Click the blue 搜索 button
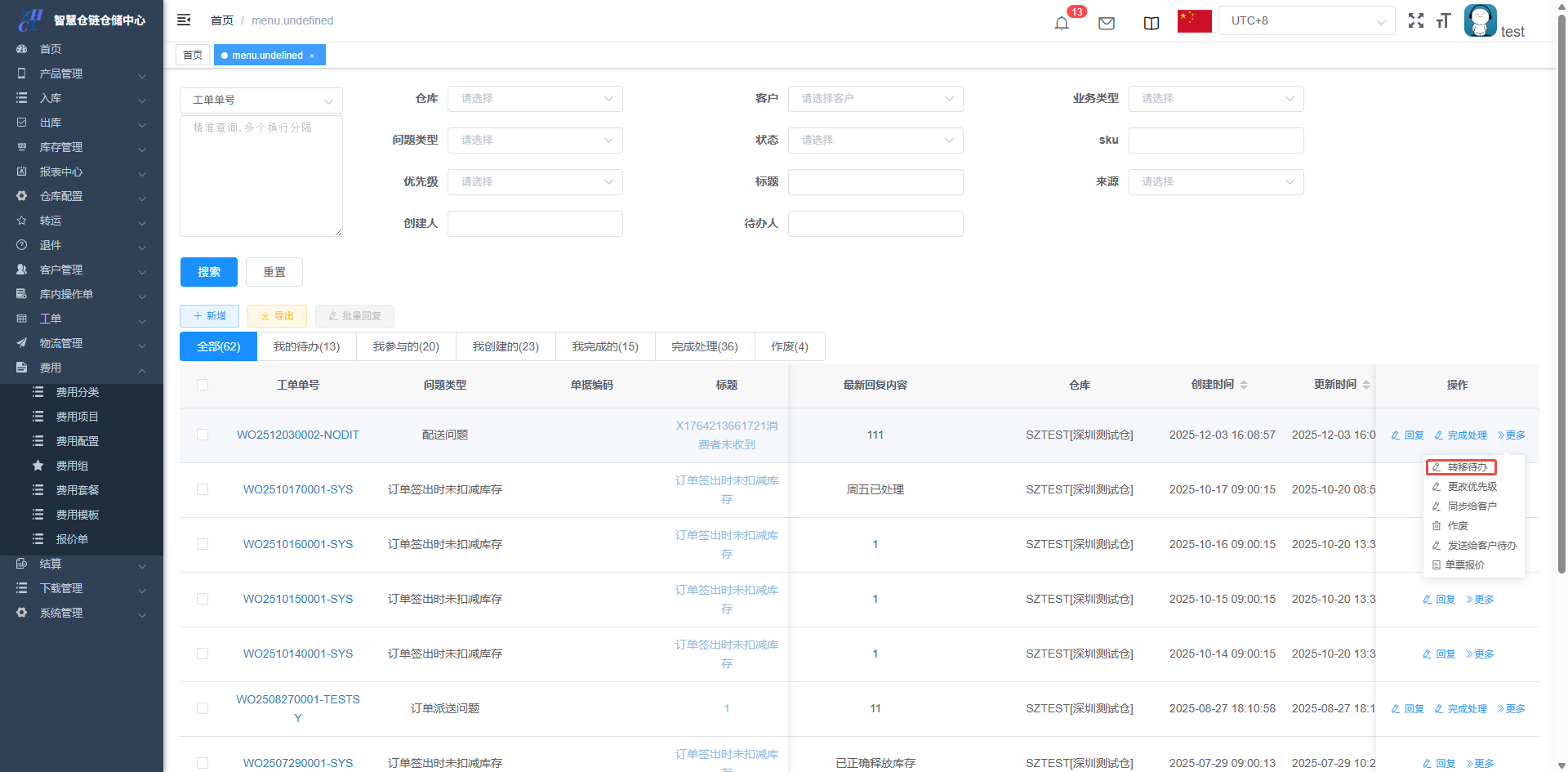The width and height of the screenshot is (1568, 772). click(208, 272)
